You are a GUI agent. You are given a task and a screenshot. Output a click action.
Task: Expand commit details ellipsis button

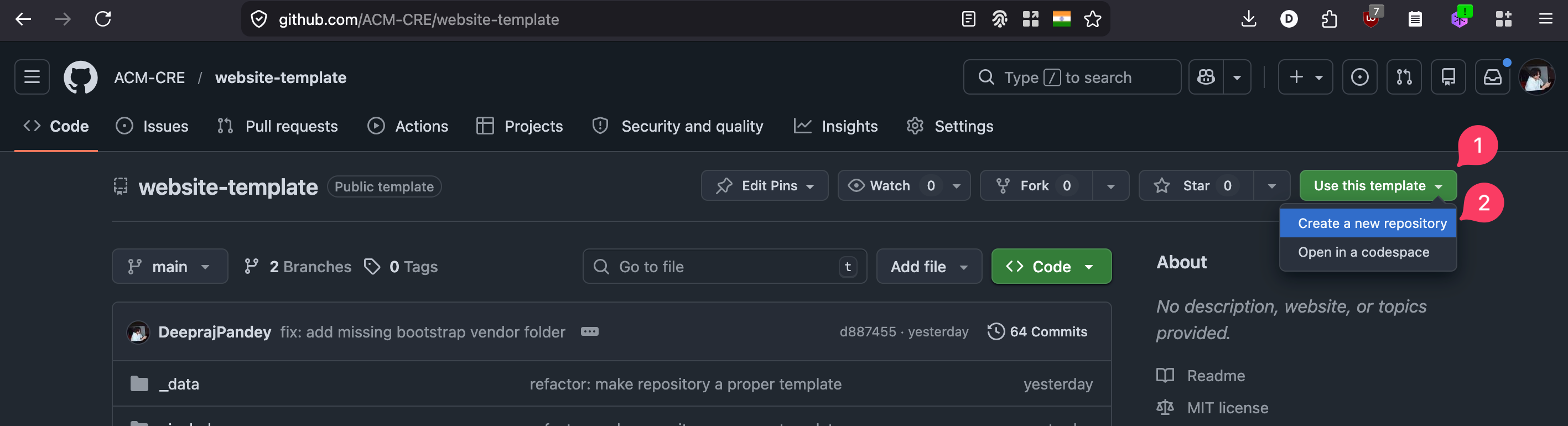pos(589,332)
